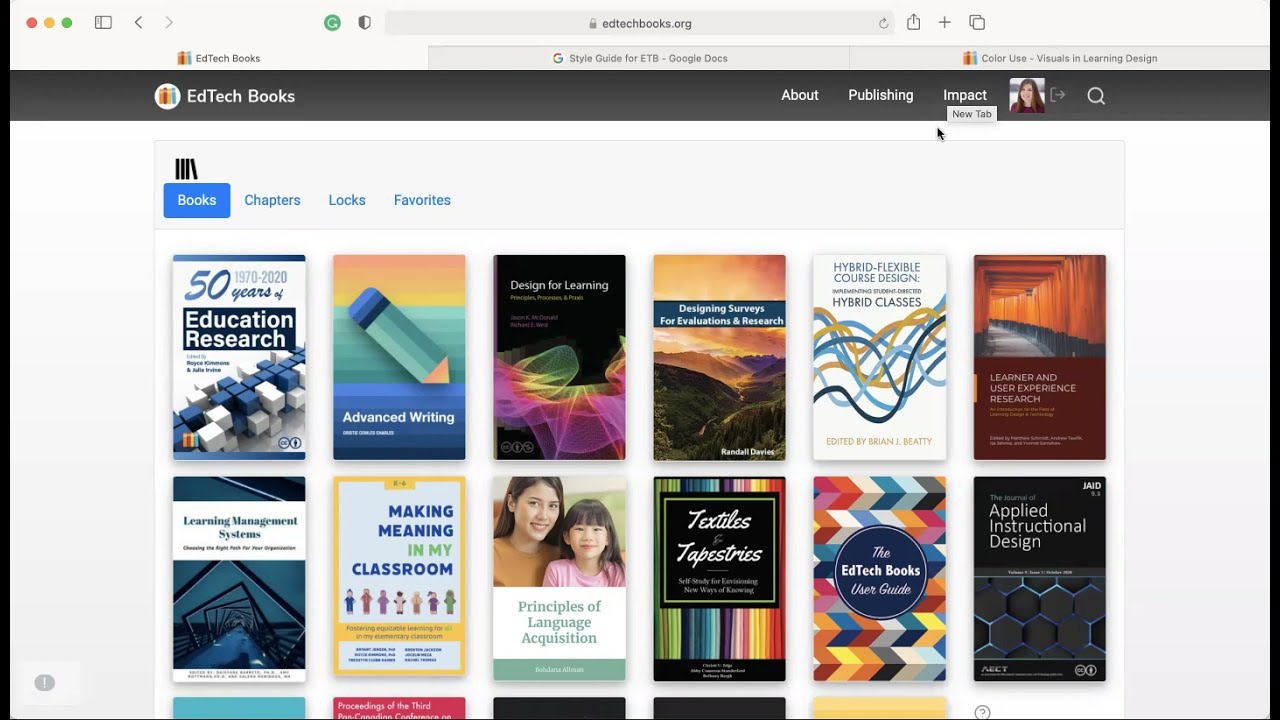Open the Locks tab
Viewport: 1280px width, 720px height.
point(347,200)
